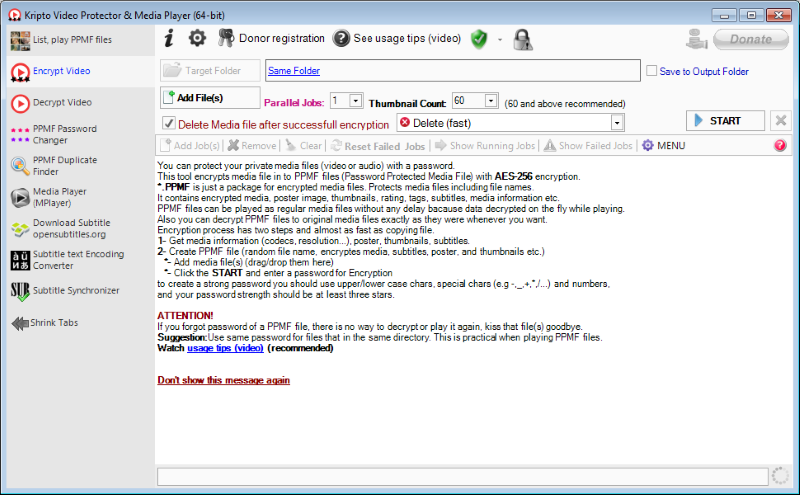Click Remove toolbar item
This screenshot has width=800, height=495.
tap(252, 146)
